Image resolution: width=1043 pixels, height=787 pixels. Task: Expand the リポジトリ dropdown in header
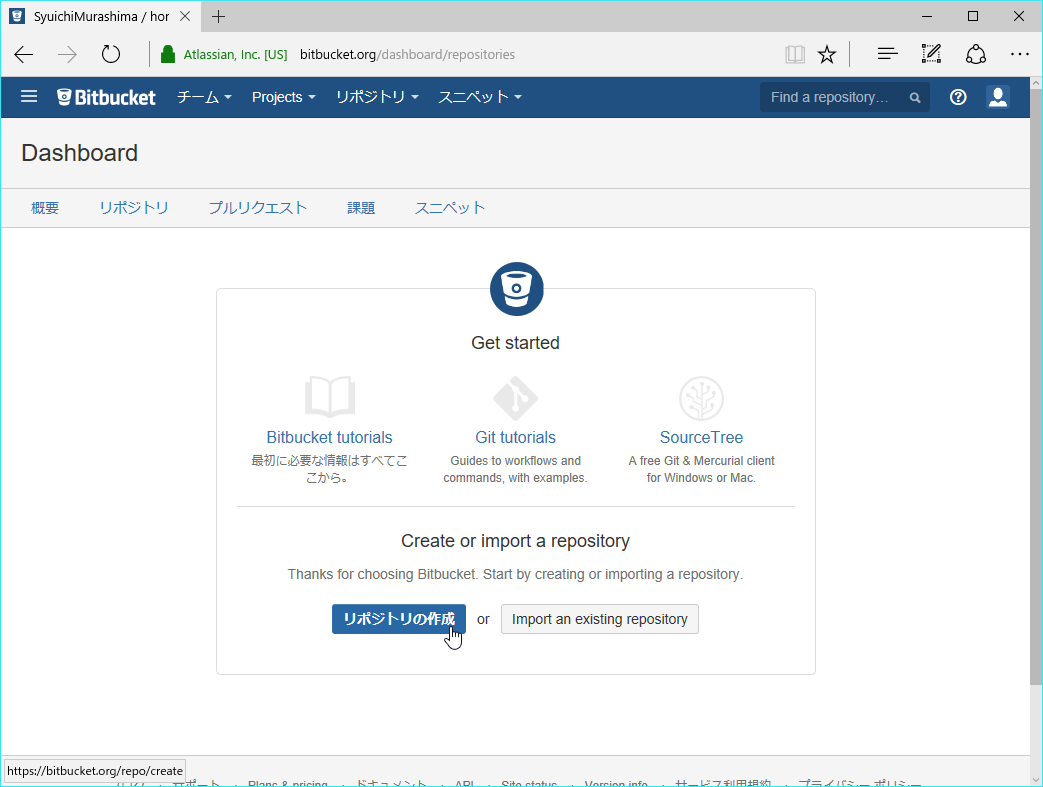click(377, 97)
